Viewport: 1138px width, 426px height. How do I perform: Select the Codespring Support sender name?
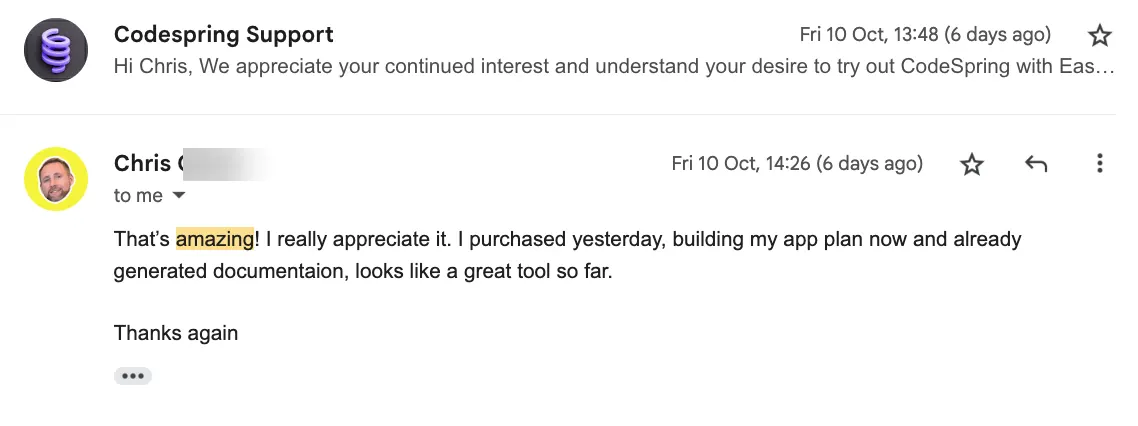(x=224, y=34)
